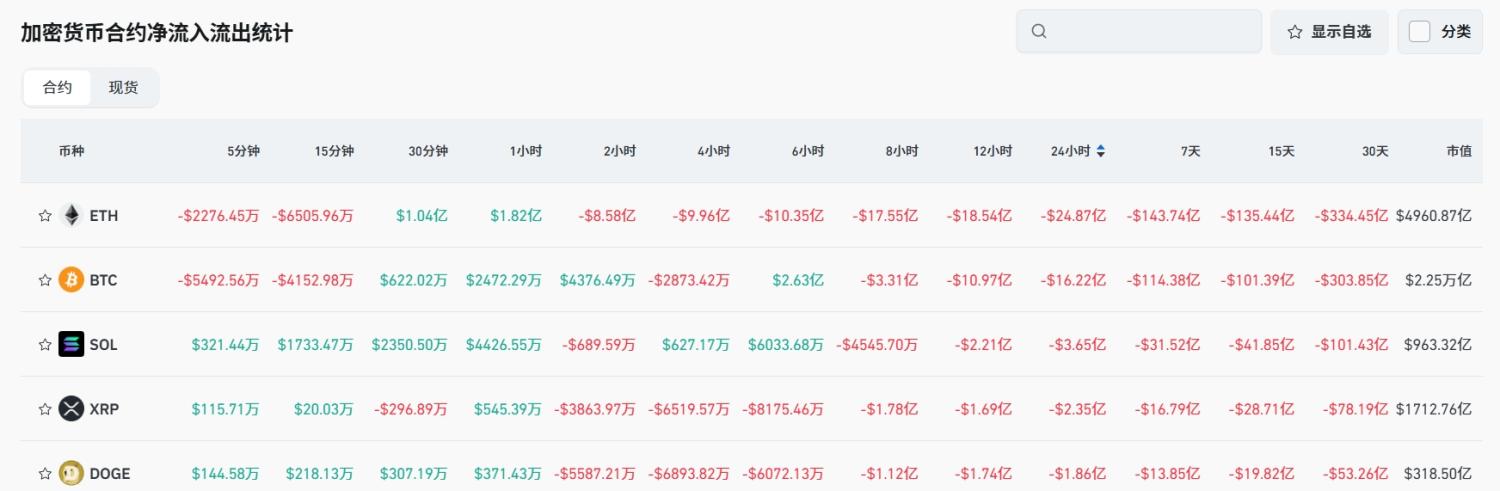Viewport: 1500px width, 491px height.
Task: Sort table by 7天 column header
Action: click(1190, 151)
